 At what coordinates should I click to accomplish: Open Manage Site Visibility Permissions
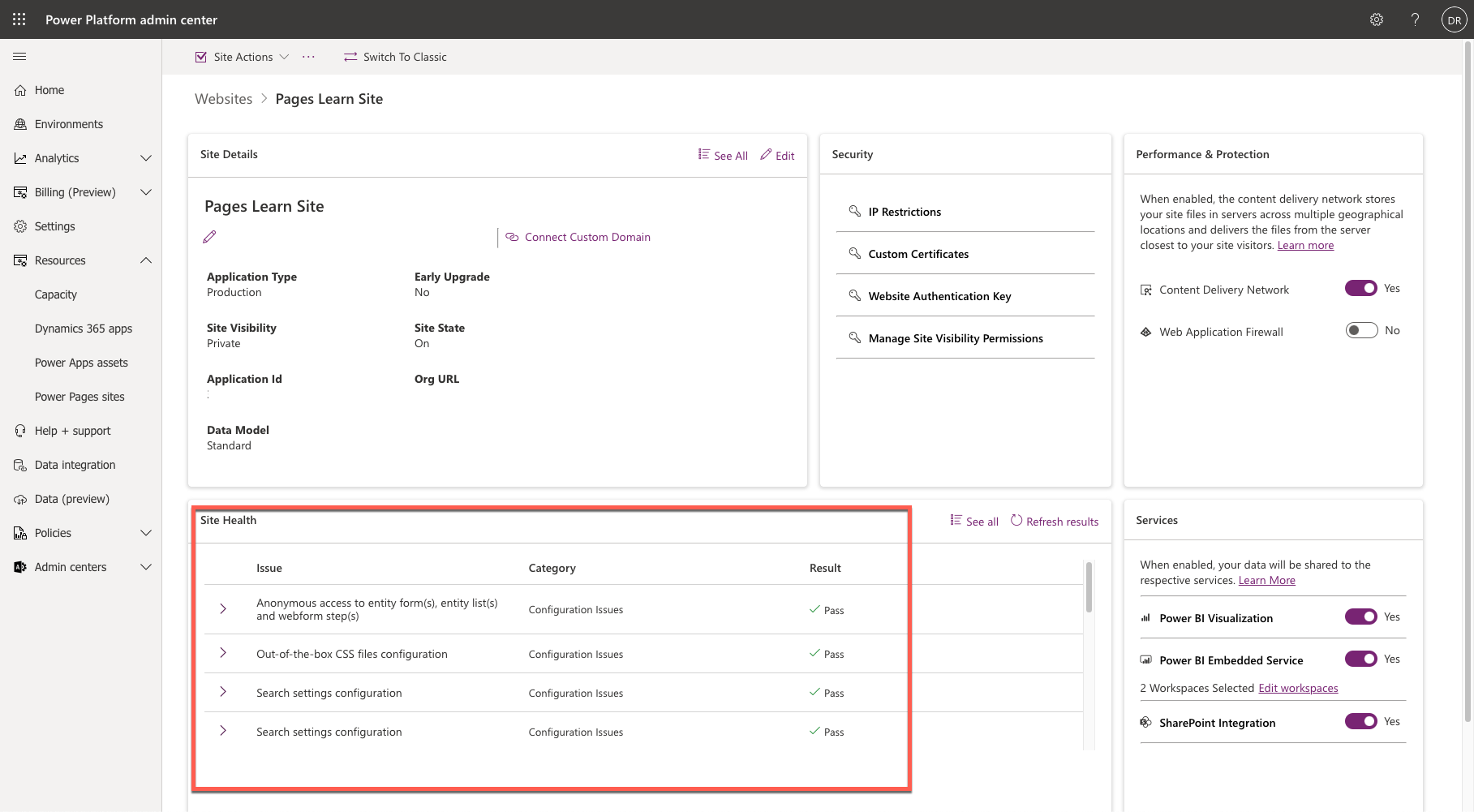[x=956, y=338]
